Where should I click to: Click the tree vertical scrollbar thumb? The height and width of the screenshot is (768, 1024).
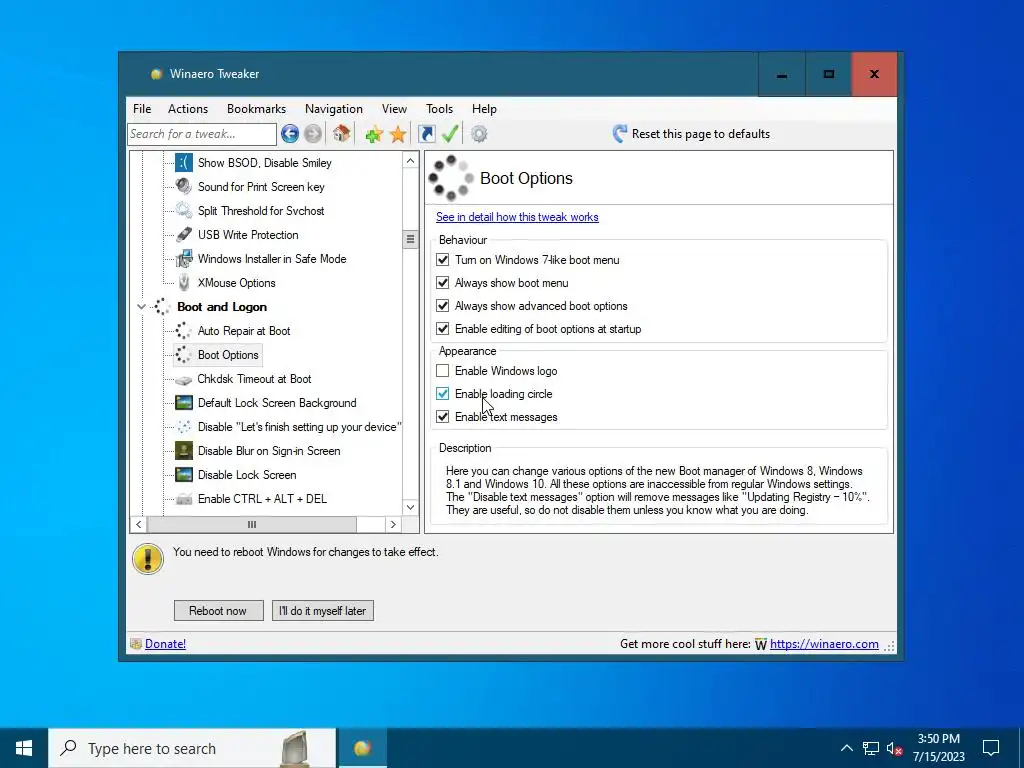point(410,239)
